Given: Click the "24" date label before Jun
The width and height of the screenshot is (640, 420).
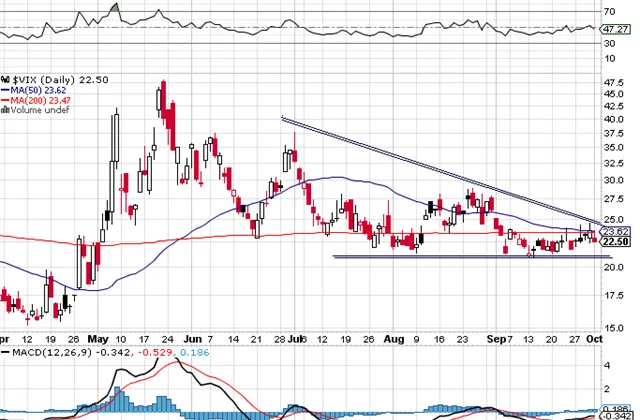Looking at the screenshot, I should coord(168,339).
